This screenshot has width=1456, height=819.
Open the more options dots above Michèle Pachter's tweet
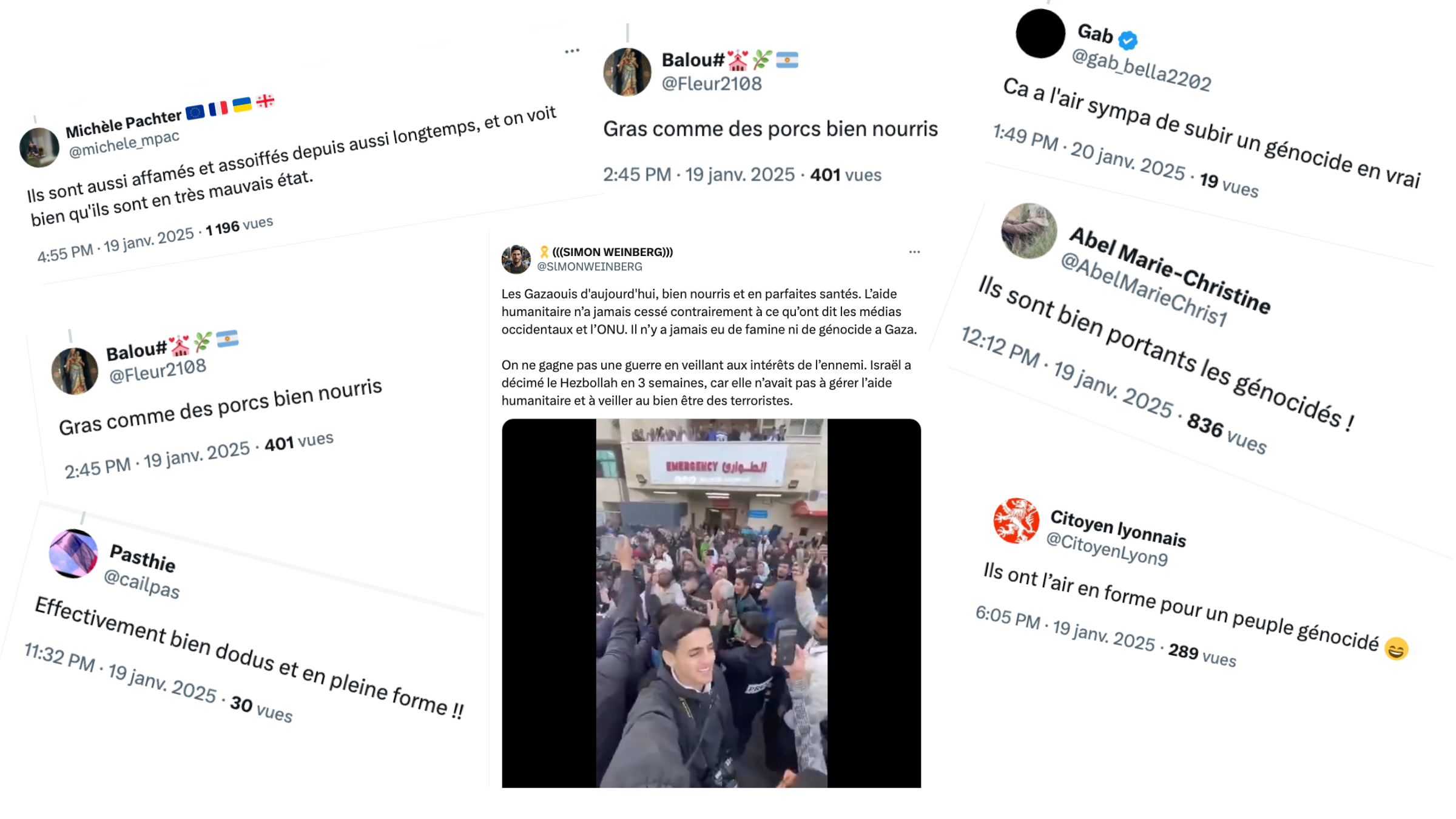pyautogui.click(x=572, y=51)
